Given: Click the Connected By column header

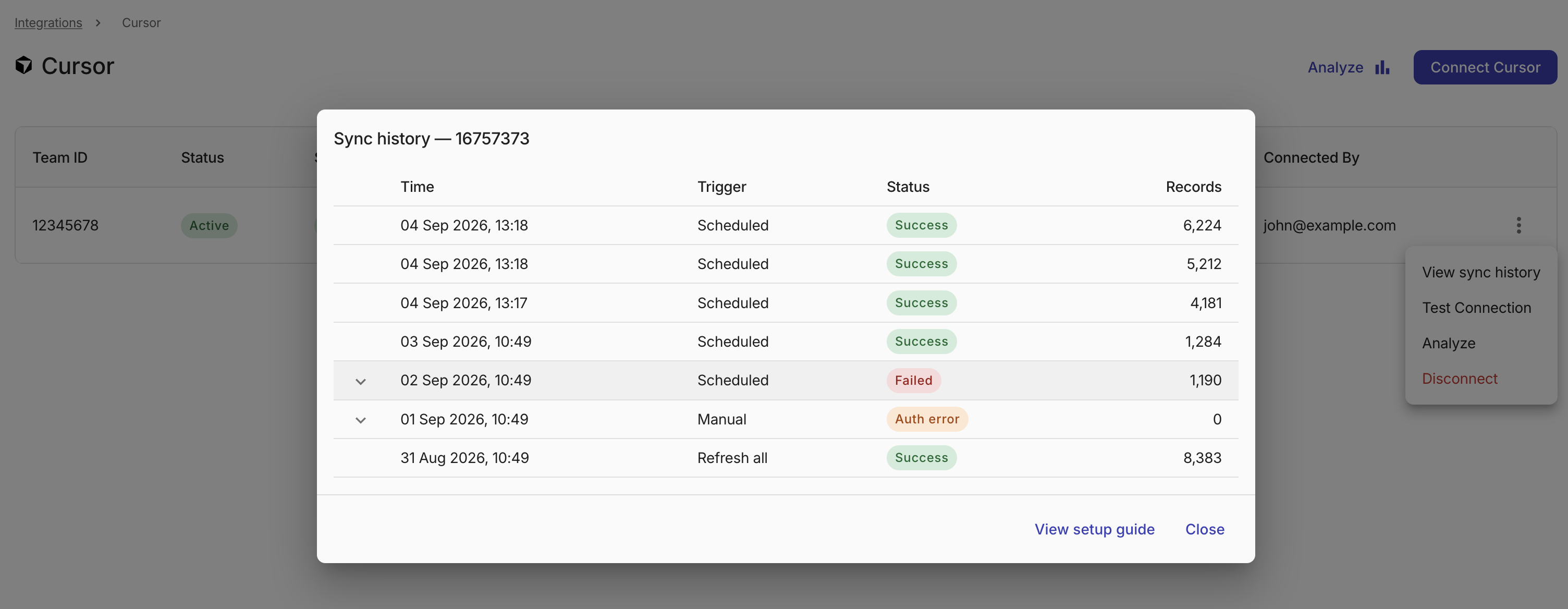Looking at the screenshot, I should point(1311,157).
